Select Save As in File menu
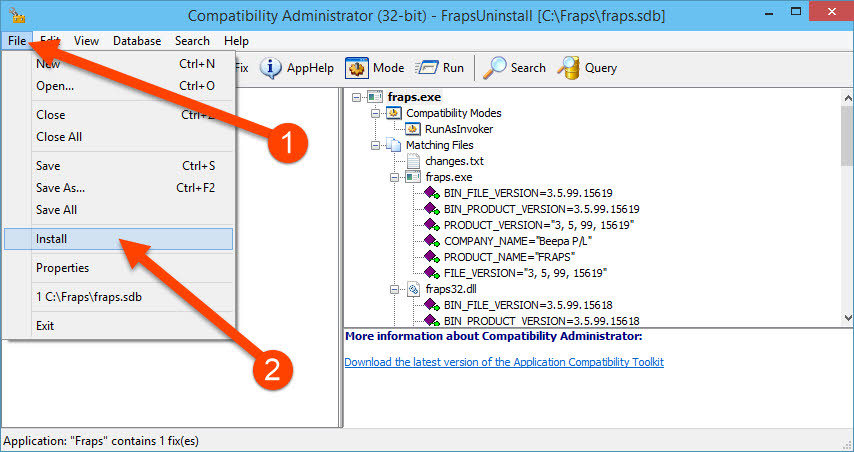This screenshot has height=452, width=854. tap(60, 188)
